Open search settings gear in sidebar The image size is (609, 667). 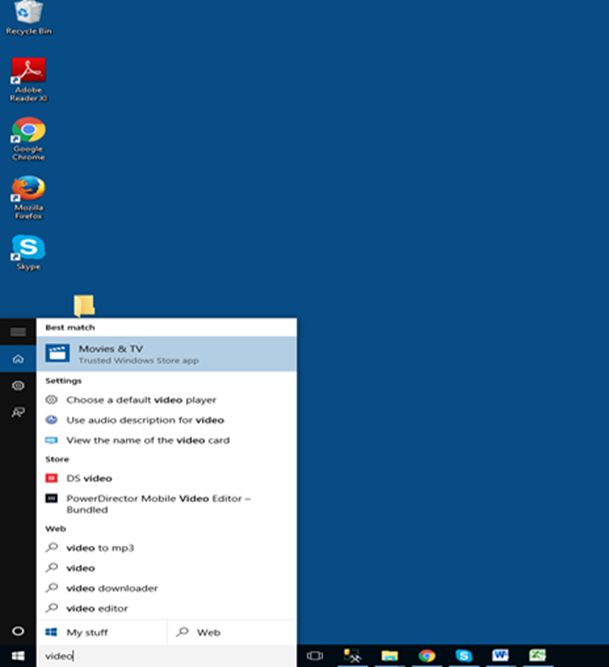pos(18,386)
